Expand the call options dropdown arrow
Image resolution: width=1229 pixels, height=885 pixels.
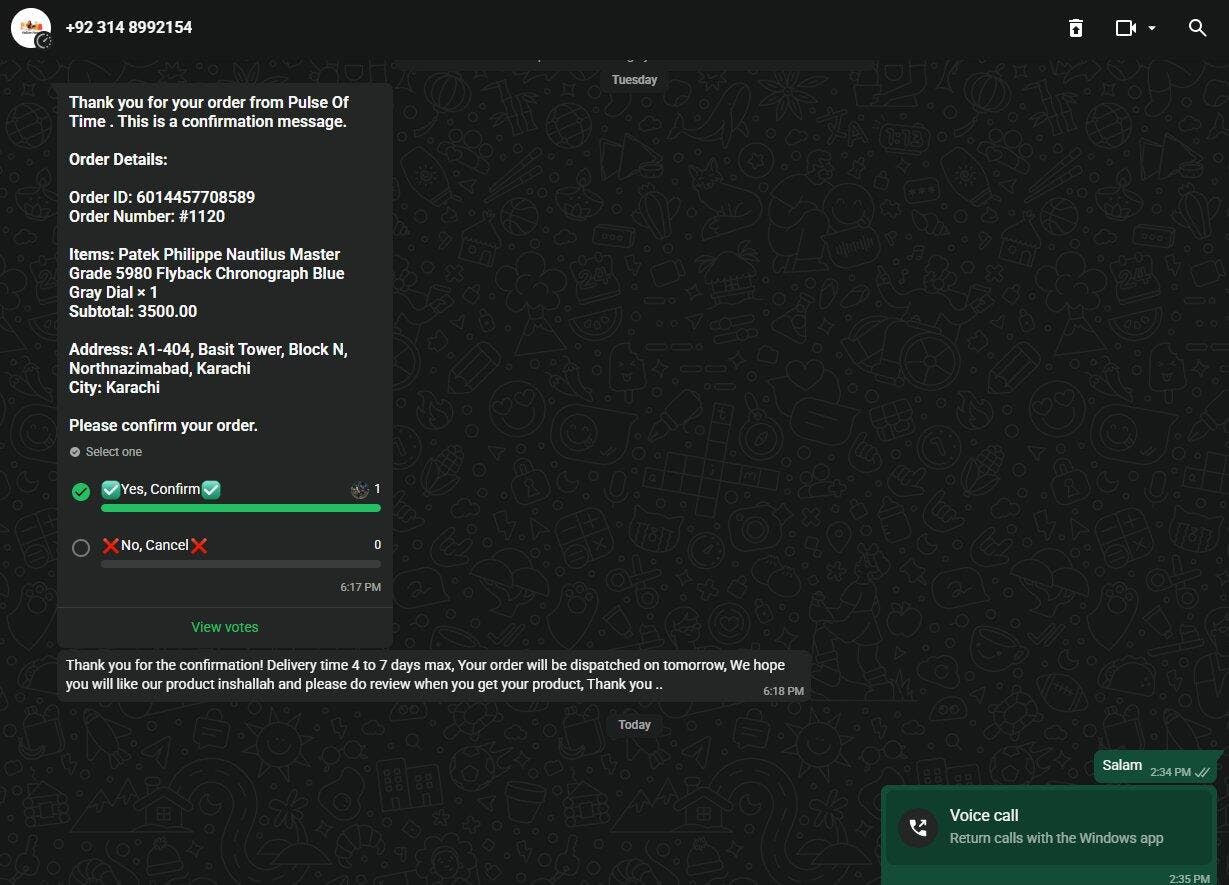point(1152,28)
